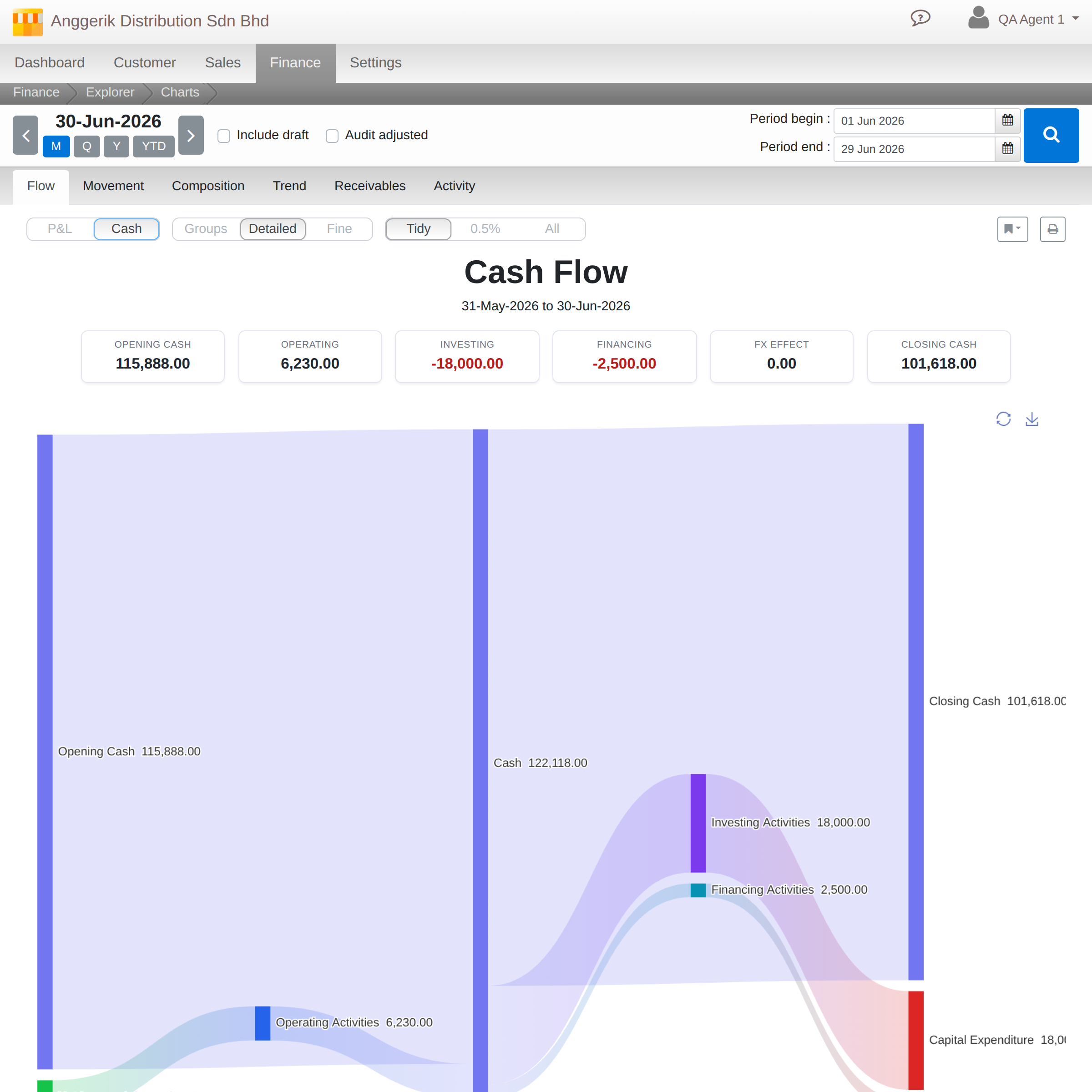Go to next period arrow
1092x1092 pixels.
coord(191,135)
